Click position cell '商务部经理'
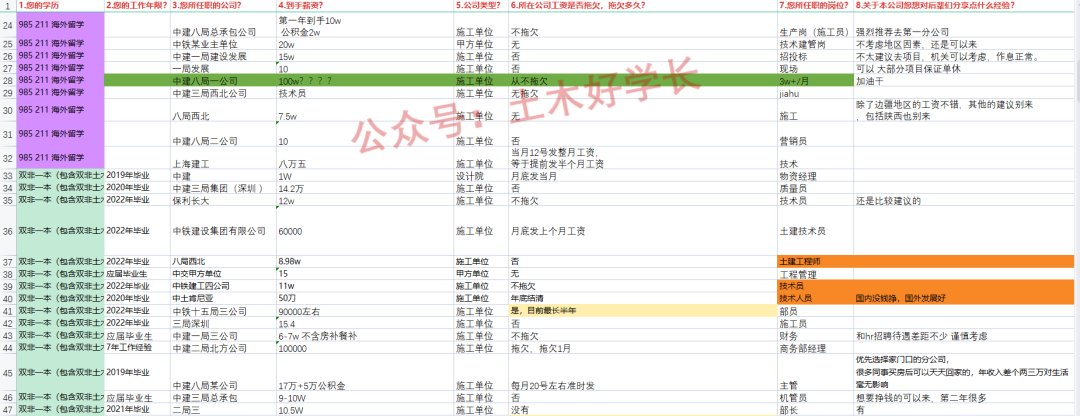The height and width of the screenshot is (416, 1080). pos(815,348)
